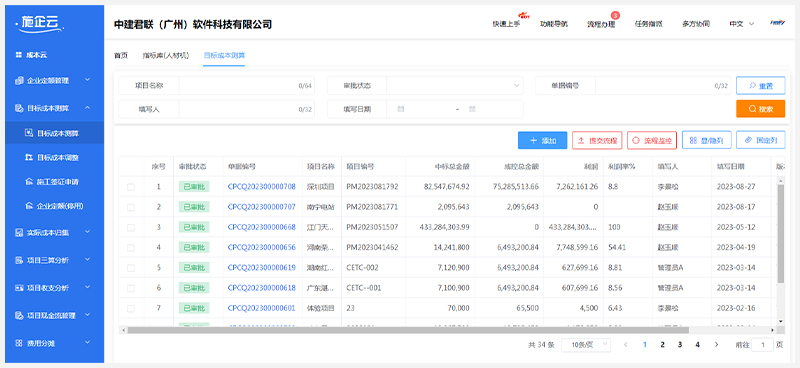Click project code cell PM2023081792
The height and width of the screenshot is (368, 800).
click(x=372, y=187)
